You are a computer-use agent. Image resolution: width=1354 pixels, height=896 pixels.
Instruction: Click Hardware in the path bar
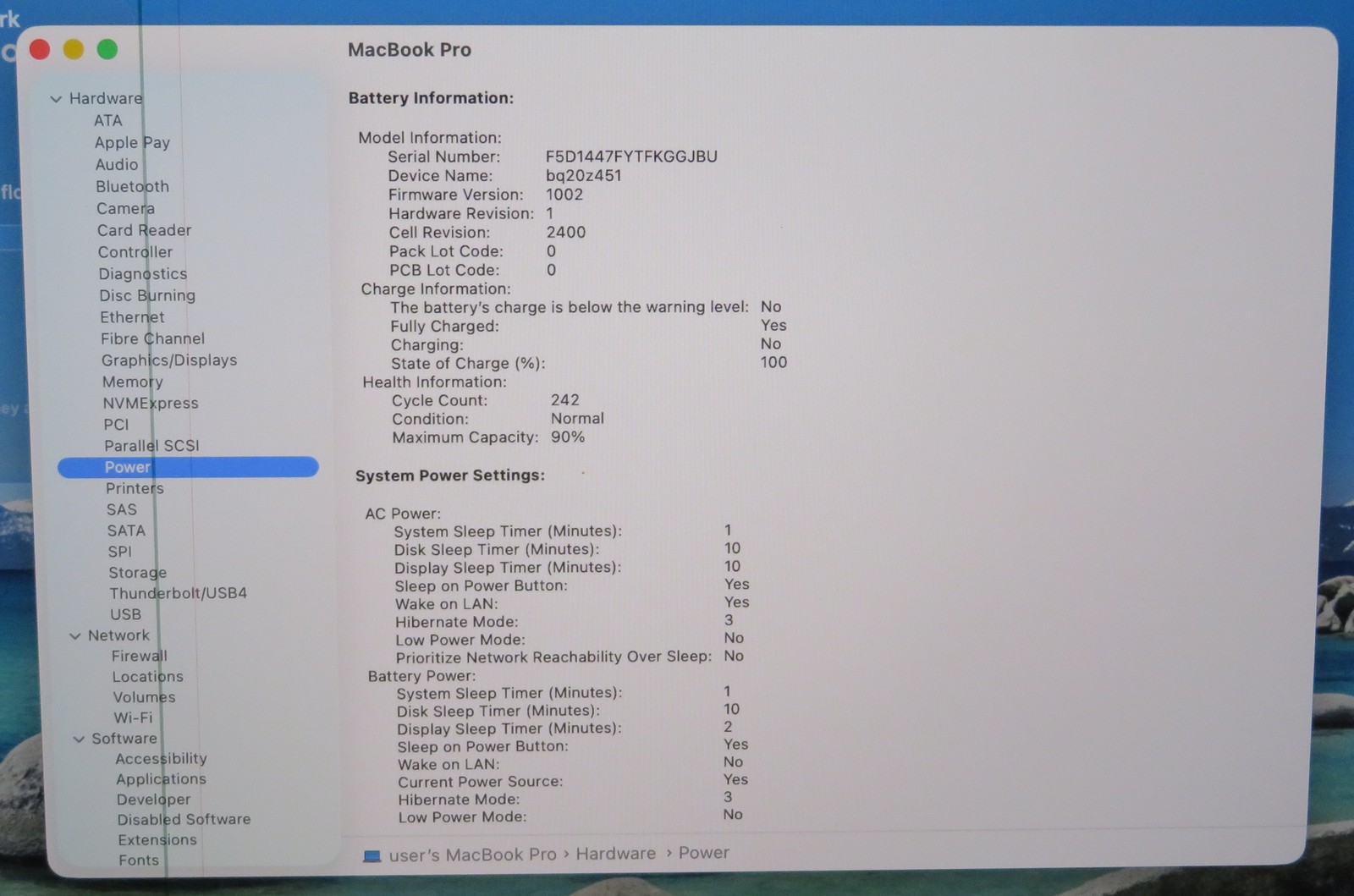coord(615,854)
